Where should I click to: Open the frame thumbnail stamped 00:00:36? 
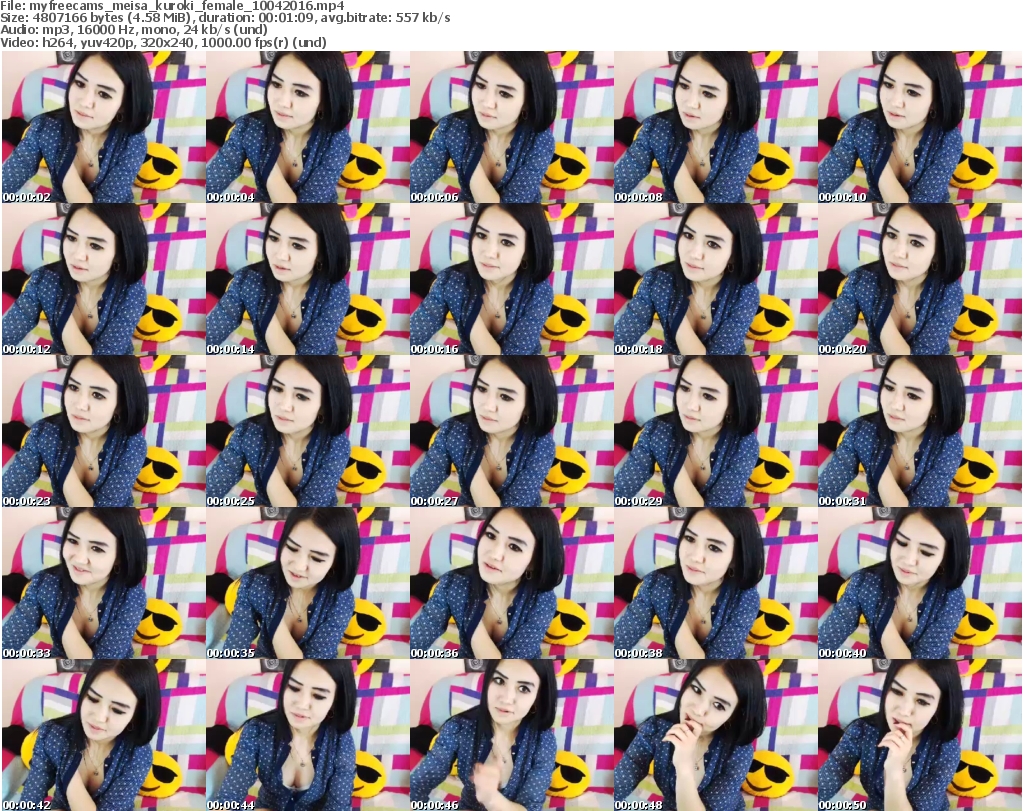[511, 584]
